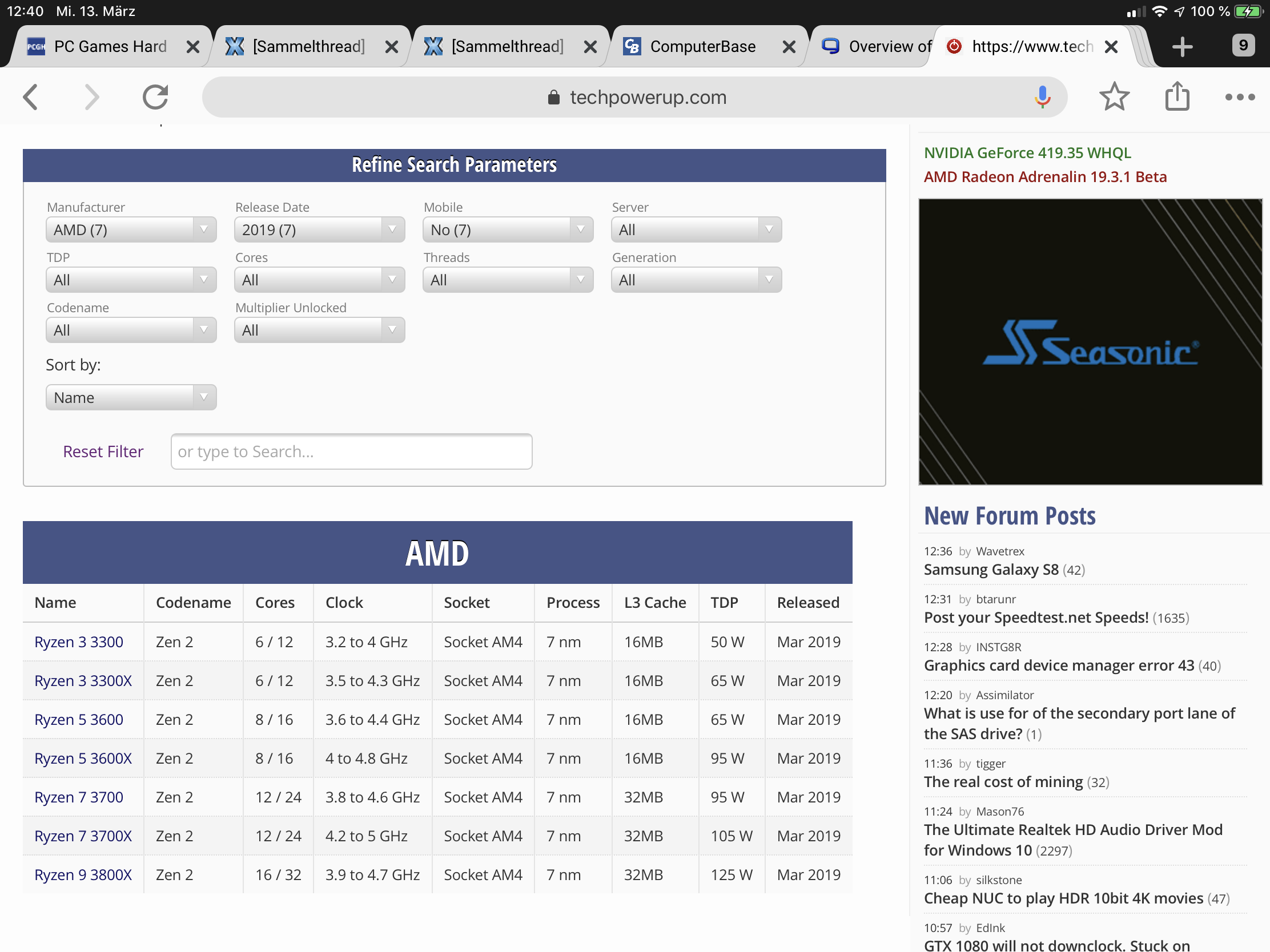Open the Ryzen 5 3600 link
The image size is (1270, 952).
(79, 719)
